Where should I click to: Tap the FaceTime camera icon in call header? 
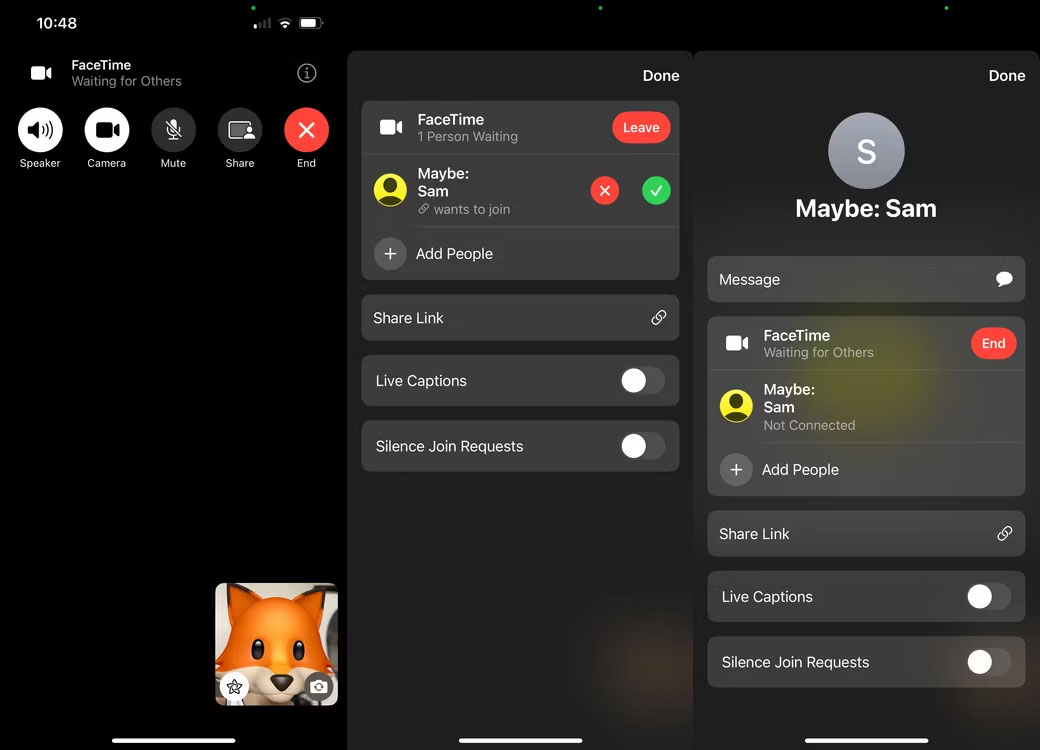[41, 73]
